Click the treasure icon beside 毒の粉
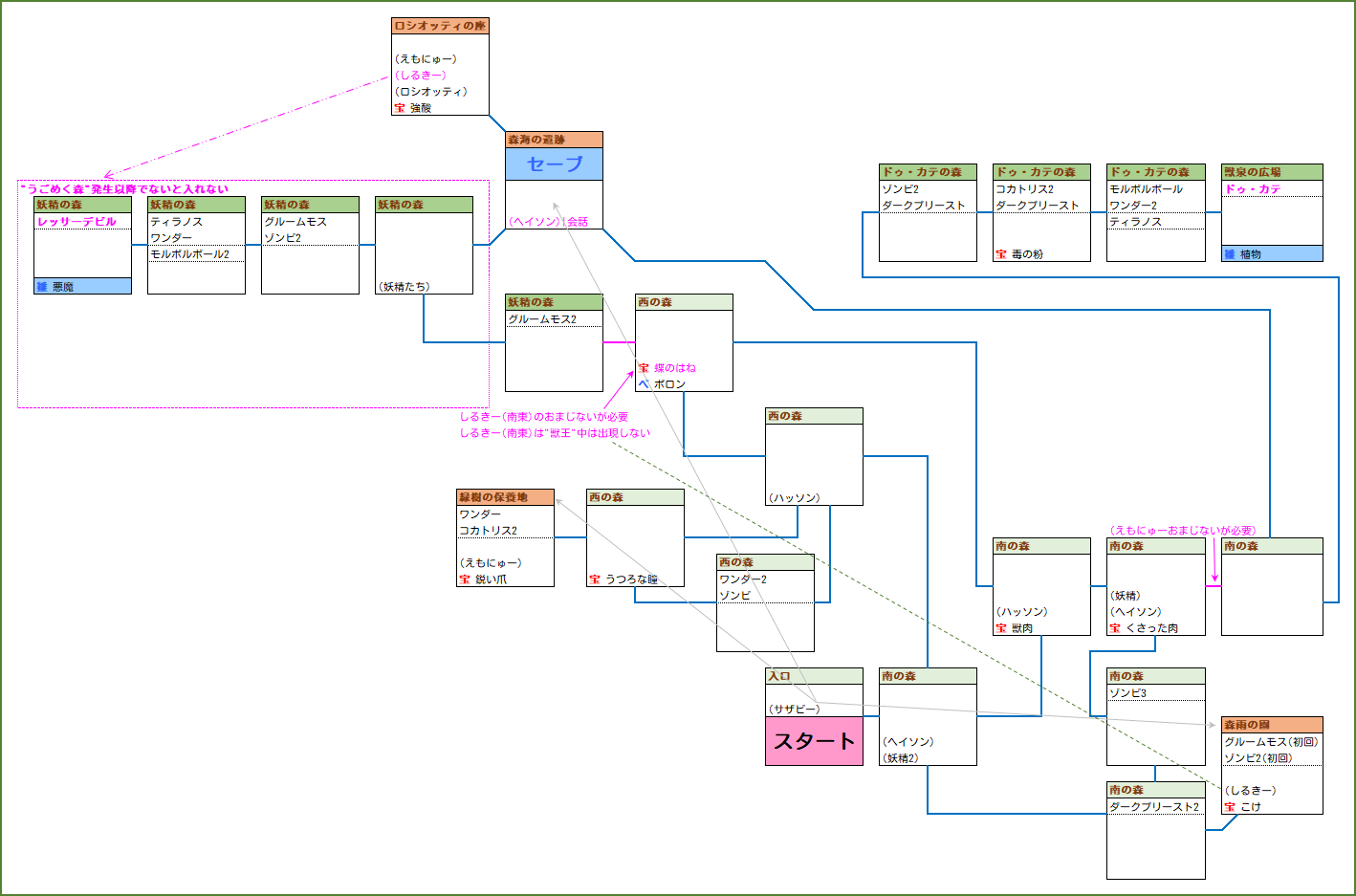 pyautogui.click(x=1000, y=254)
